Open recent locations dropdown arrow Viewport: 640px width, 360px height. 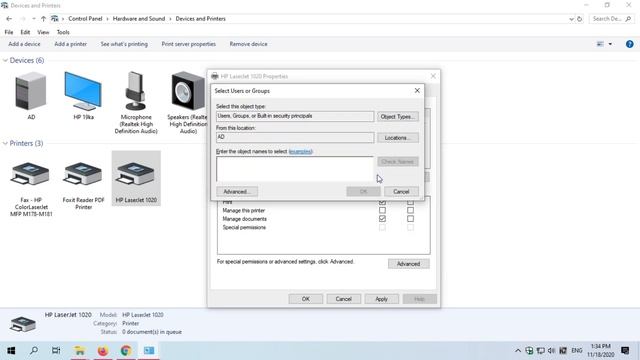click(33, 19)
